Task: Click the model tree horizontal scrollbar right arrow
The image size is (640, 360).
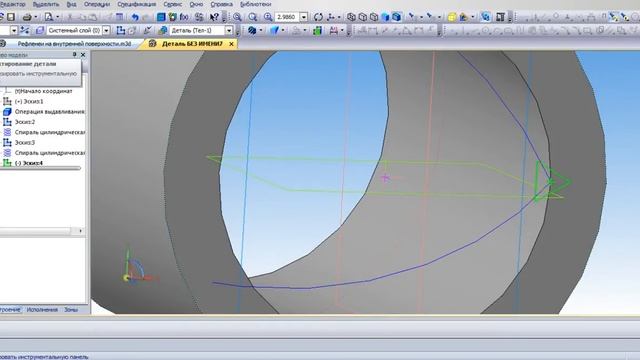Action: coord(80,231)
